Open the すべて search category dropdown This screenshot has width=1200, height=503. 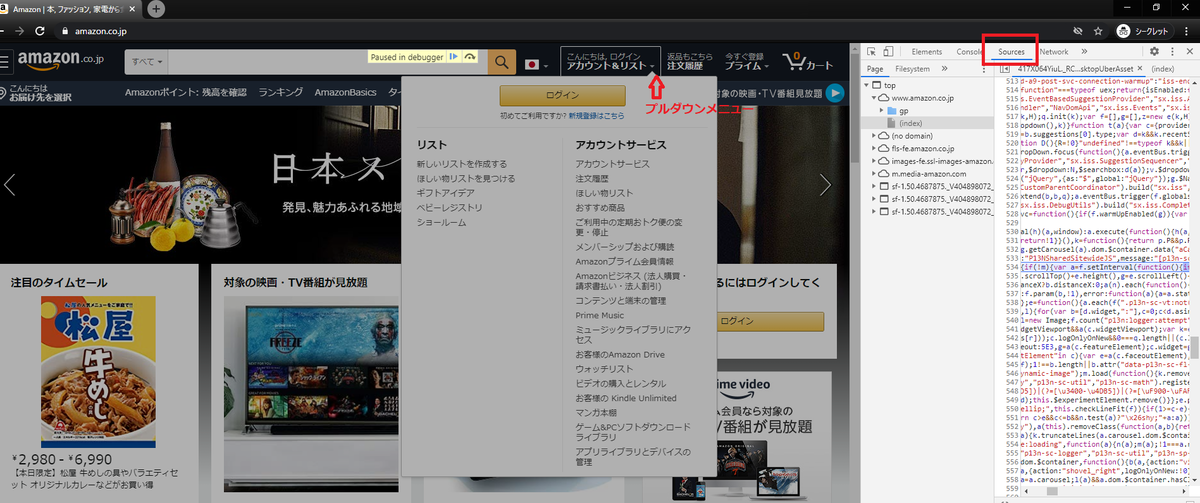coord(146,62)
